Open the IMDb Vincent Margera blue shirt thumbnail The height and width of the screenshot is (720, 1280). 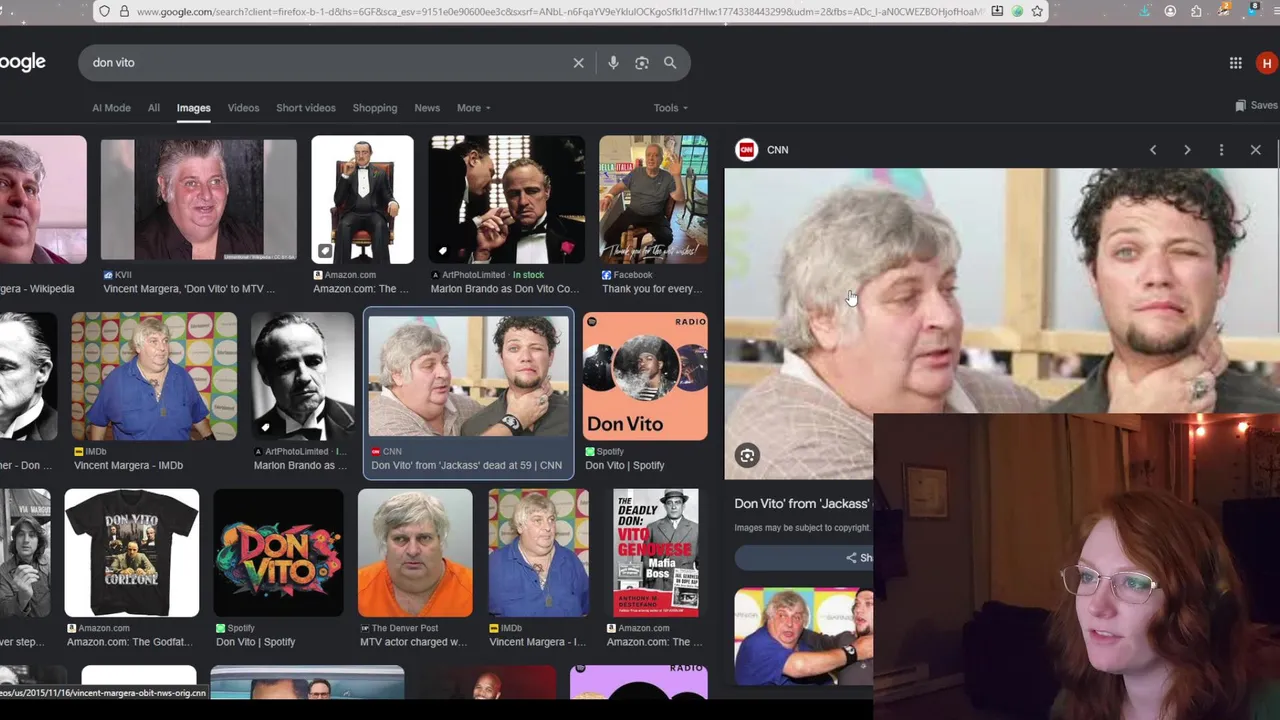pos(154,376)
